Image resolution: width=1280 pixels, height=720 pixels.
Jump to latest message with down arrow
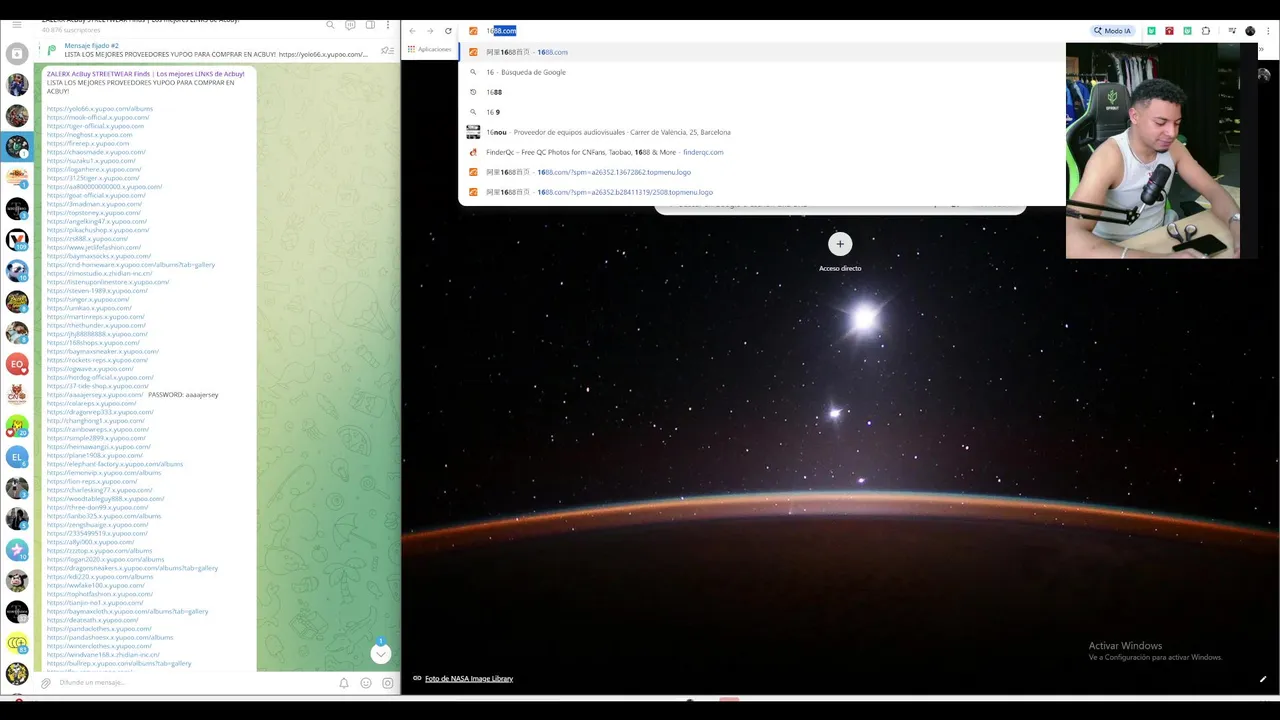click(x=380, y=653)
